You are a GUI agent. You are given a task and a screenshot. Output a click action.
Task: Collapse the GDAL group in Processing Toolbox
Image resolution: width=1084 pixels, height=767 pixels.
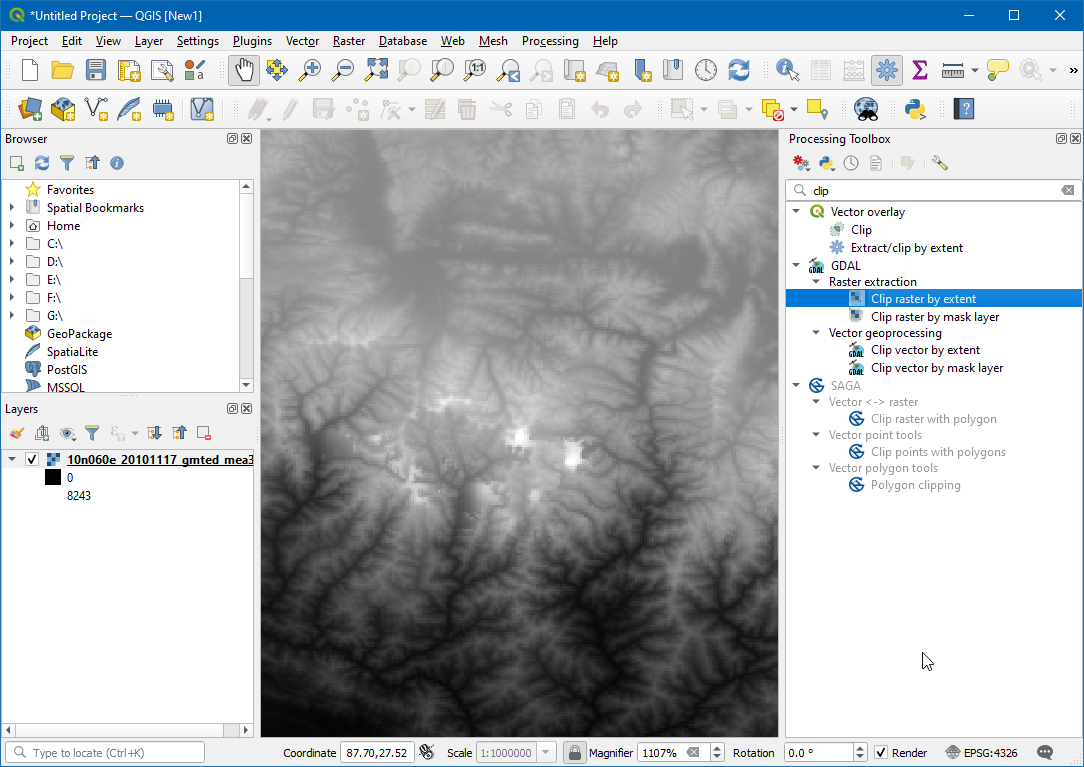tap(796, 266)
